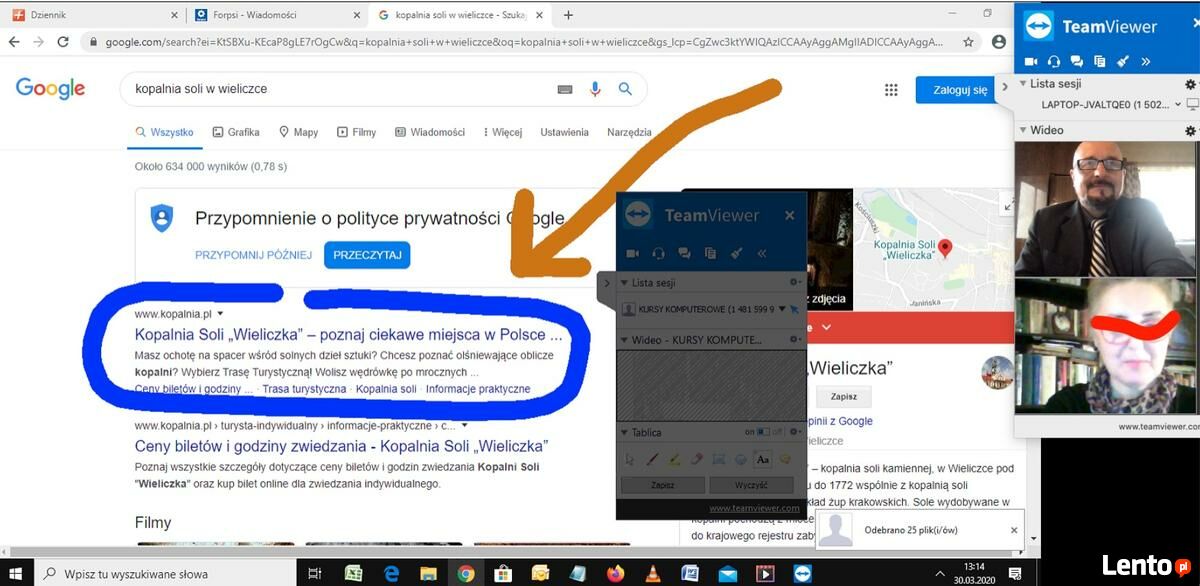Open a new Chrome tab
The image size is (1200, 586).
click(x=568, y=15)
